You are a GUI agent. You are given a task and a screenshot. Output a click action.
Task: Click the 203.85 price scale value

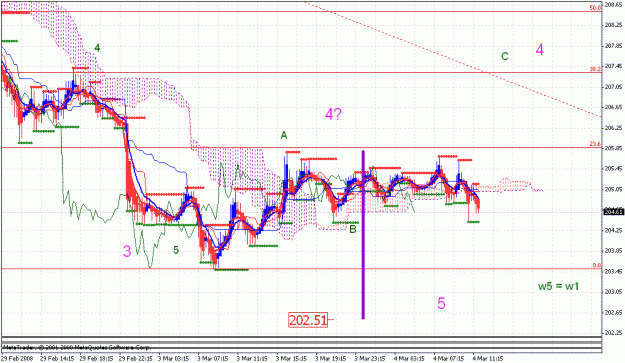pos(614,251)
